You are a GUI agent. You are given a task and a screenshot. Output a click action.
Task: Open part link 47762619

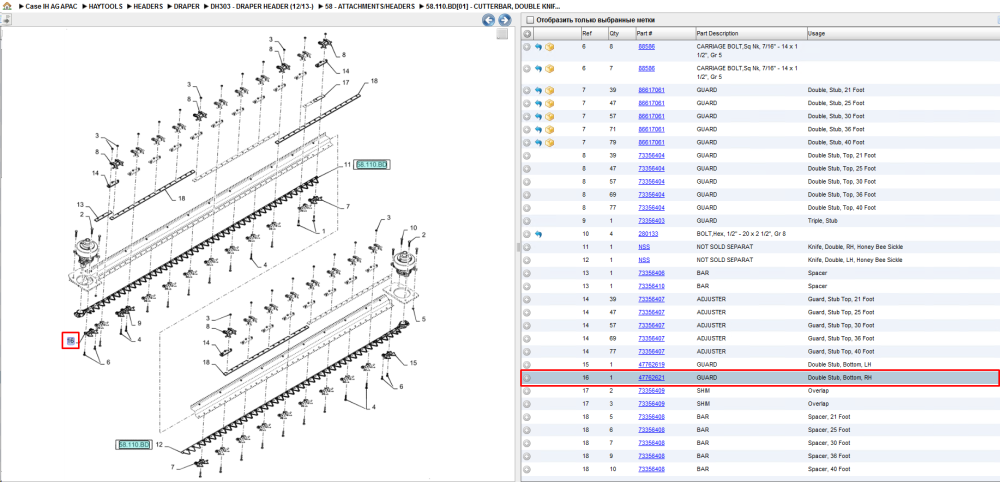651,365
